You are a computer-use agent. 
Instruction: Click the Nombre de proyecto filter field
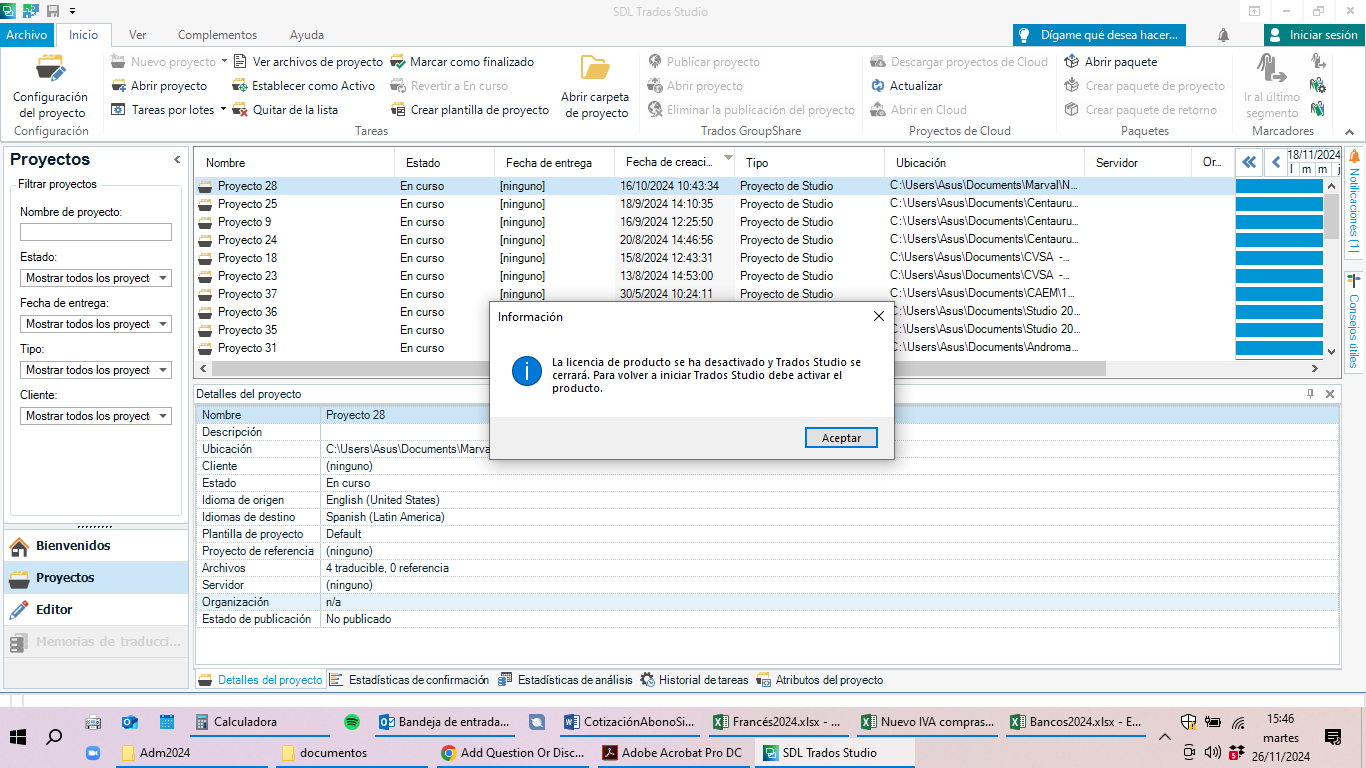(96, 232)
